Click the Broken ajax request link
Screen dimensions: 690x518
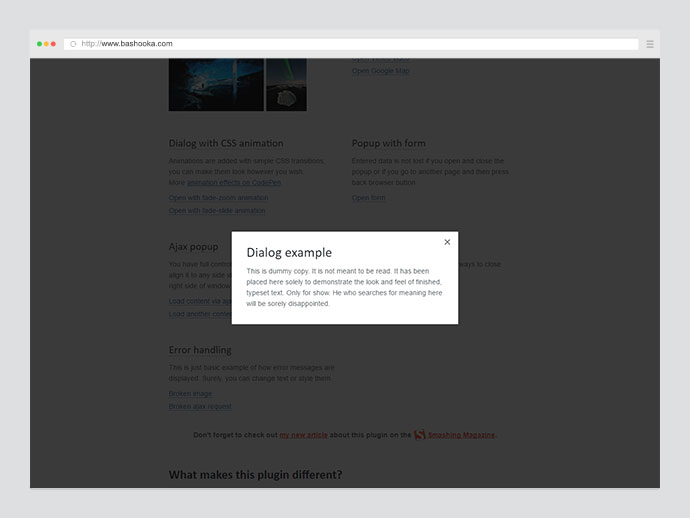pos(200,406)
